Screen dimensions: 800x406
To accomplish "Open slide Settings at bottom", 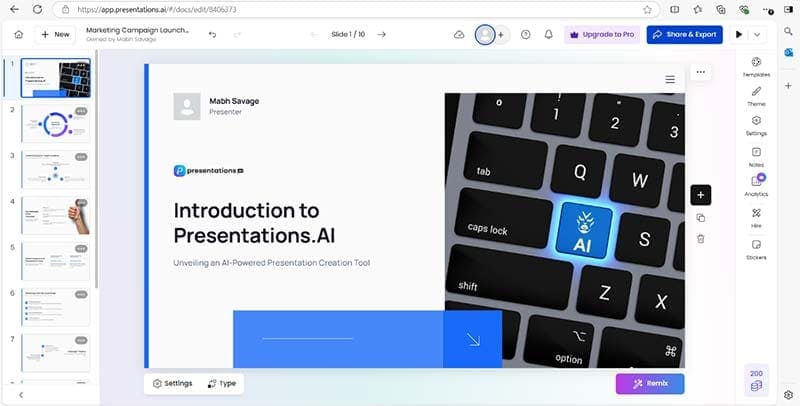I will pyautogui.click(x=173, y=384).
